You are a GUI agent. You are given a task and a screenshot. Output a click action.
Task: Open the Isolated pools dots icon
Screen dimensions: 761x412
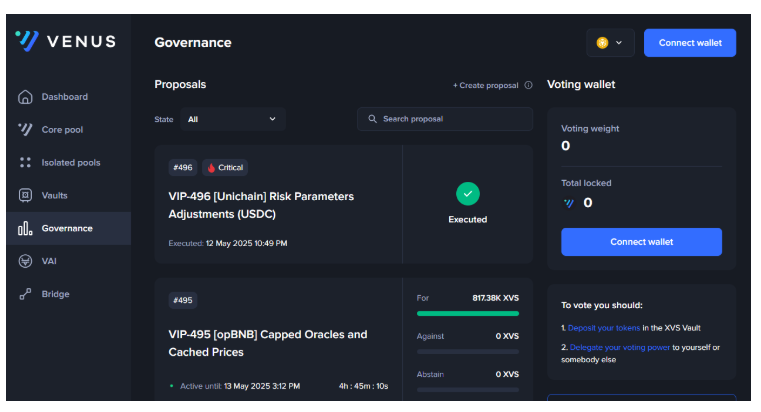(25, 162)
